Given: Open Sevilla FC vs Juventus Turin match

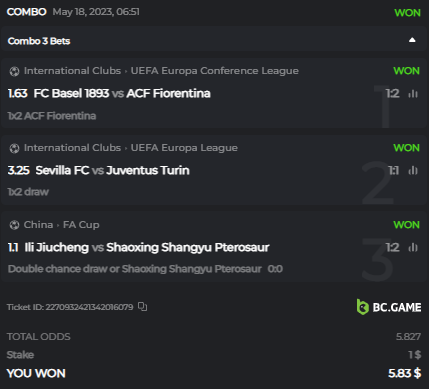Looking at the screenshot, I should click(112, 170).
